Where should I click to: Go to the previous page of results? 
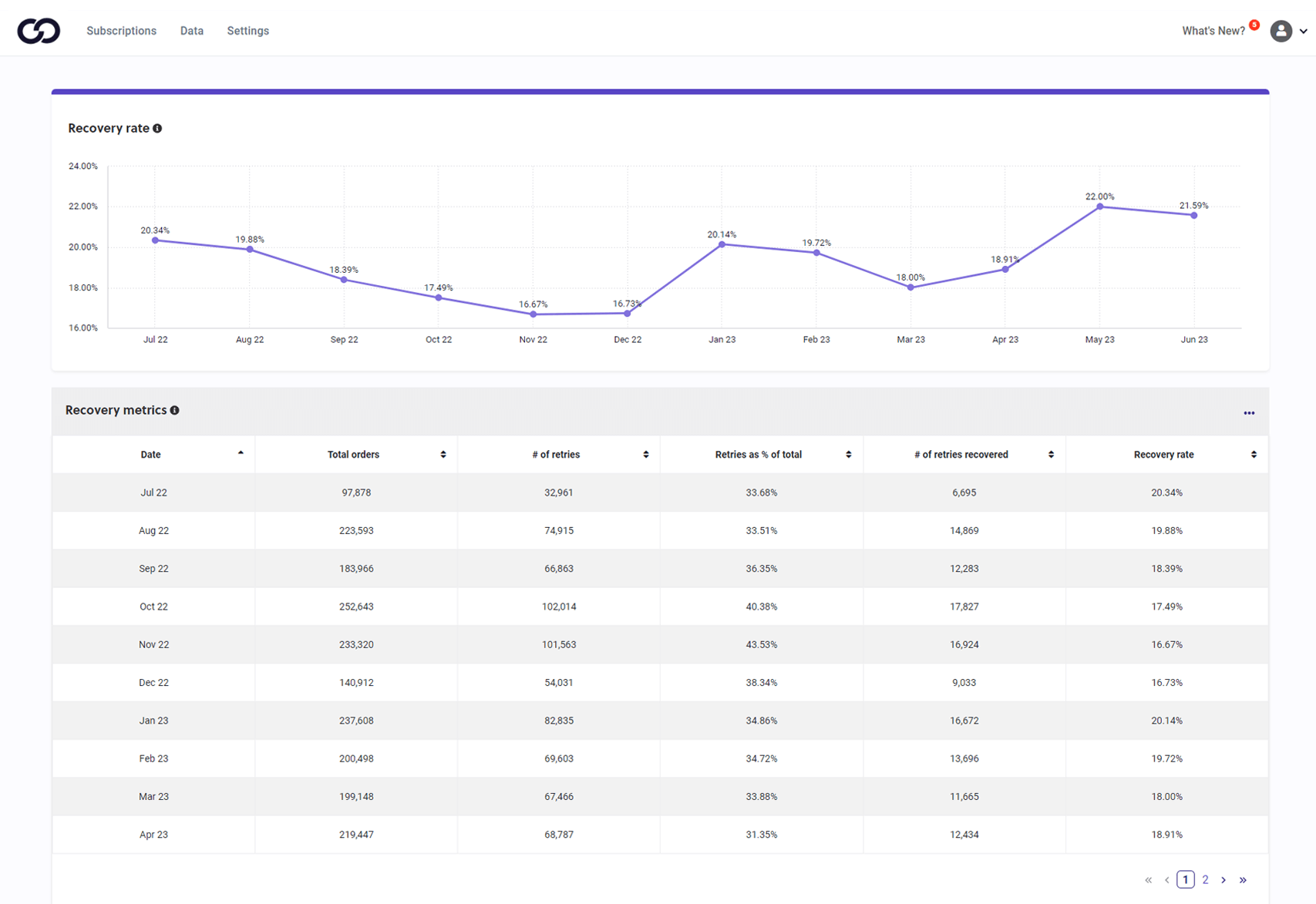tap(1166, 879)
